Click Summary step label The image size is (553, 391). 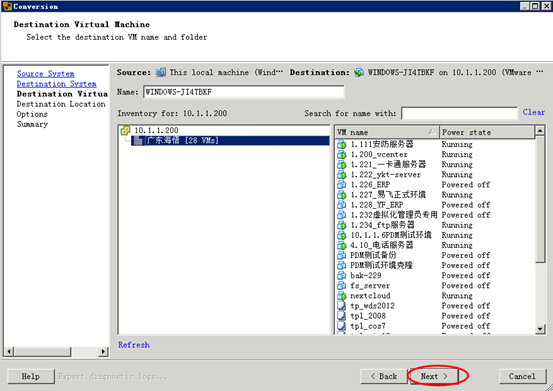(32, 124)
